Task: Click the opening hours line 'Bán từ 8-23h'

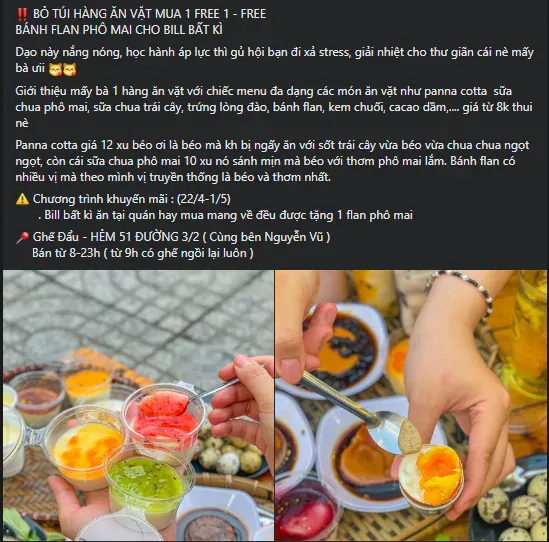Action: click(143, 253)
